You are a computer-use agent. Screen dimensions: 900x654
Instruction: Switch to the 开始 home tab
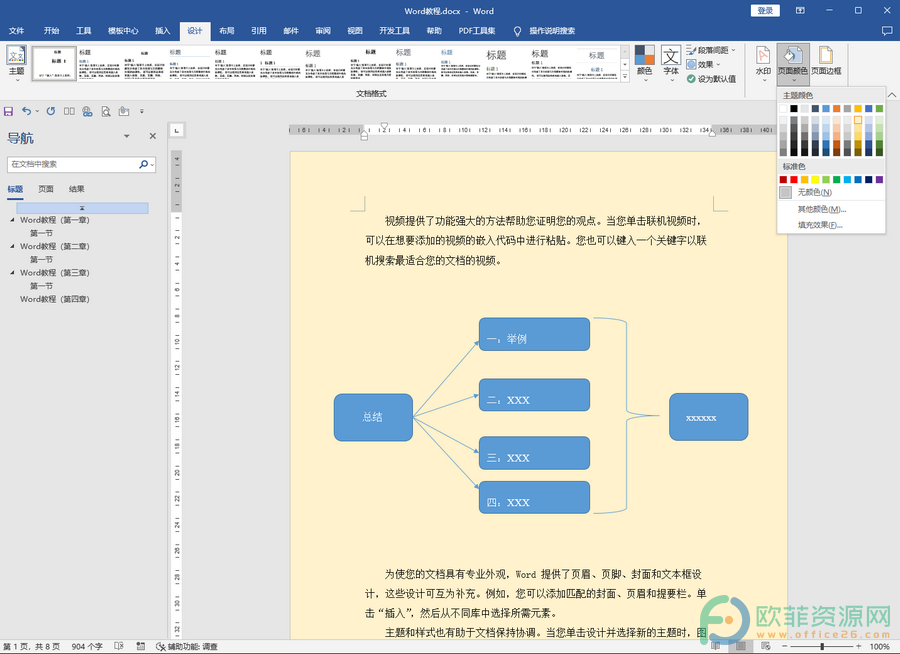[51, 31]
